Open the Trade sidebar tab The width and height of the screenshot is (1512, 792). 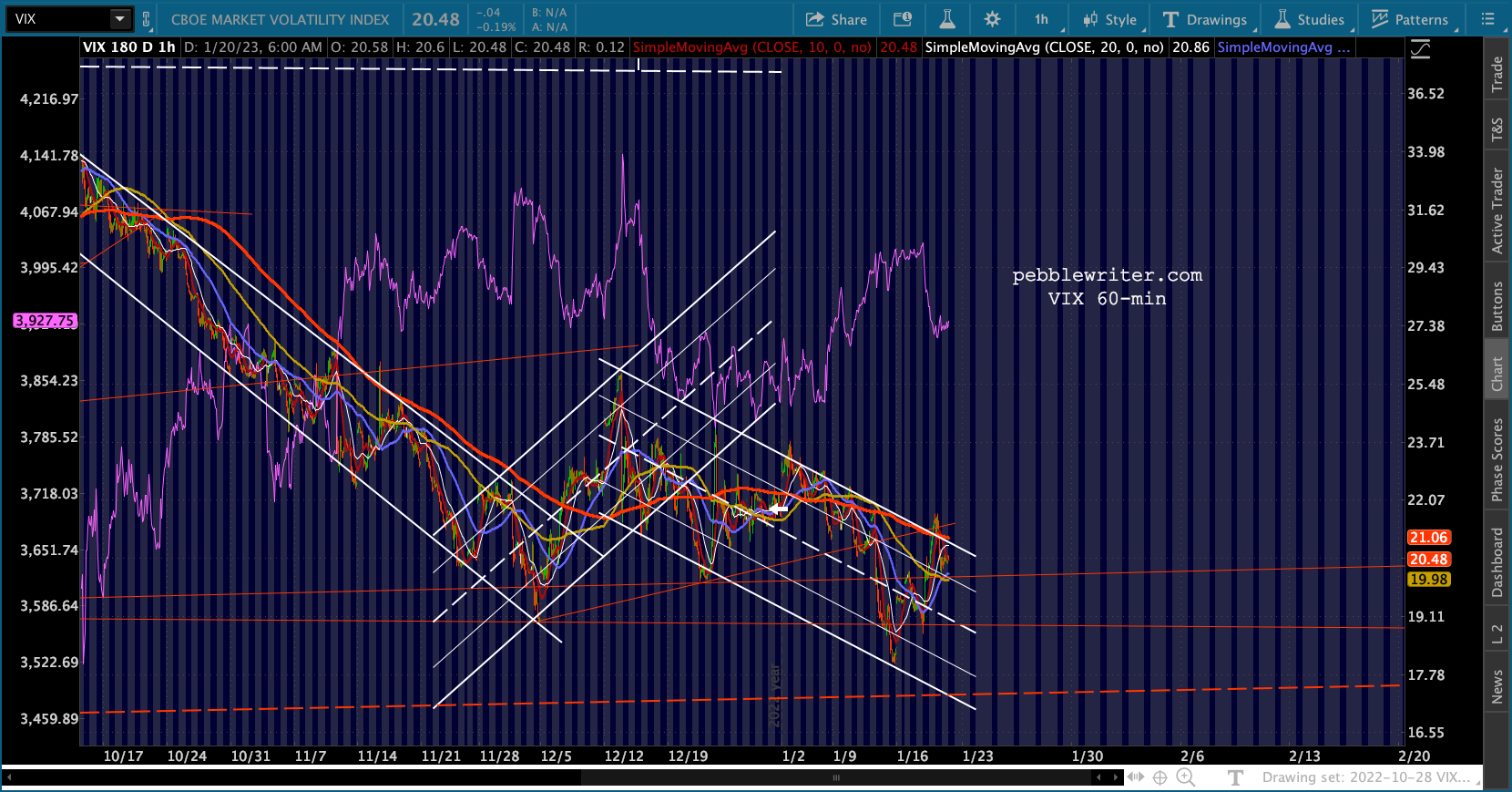(1497, 74)
